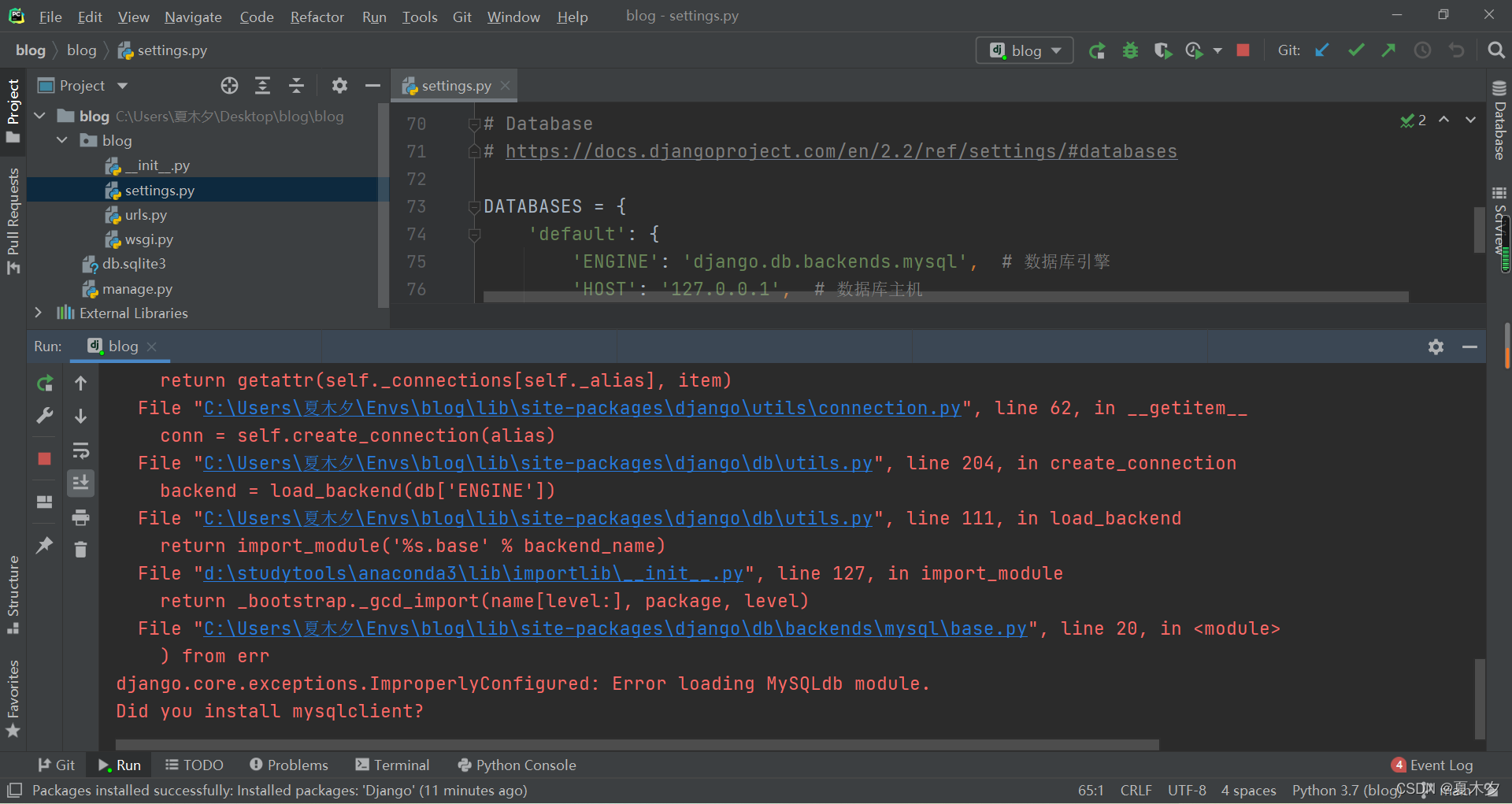This screenshot has width=1512, height=804.
Task: Click the Git update project arrow
Action: (x=1322, y=50)
